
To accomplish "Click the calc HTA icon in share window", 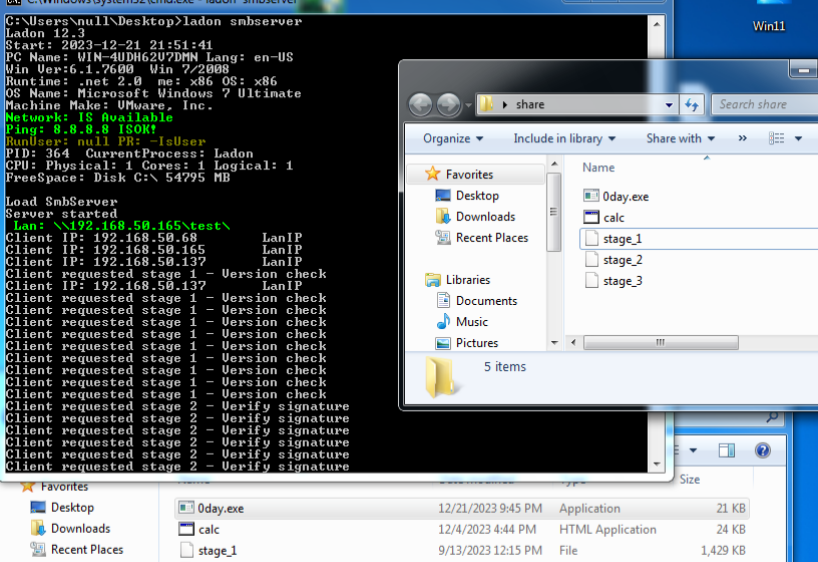I will [592, 217].
